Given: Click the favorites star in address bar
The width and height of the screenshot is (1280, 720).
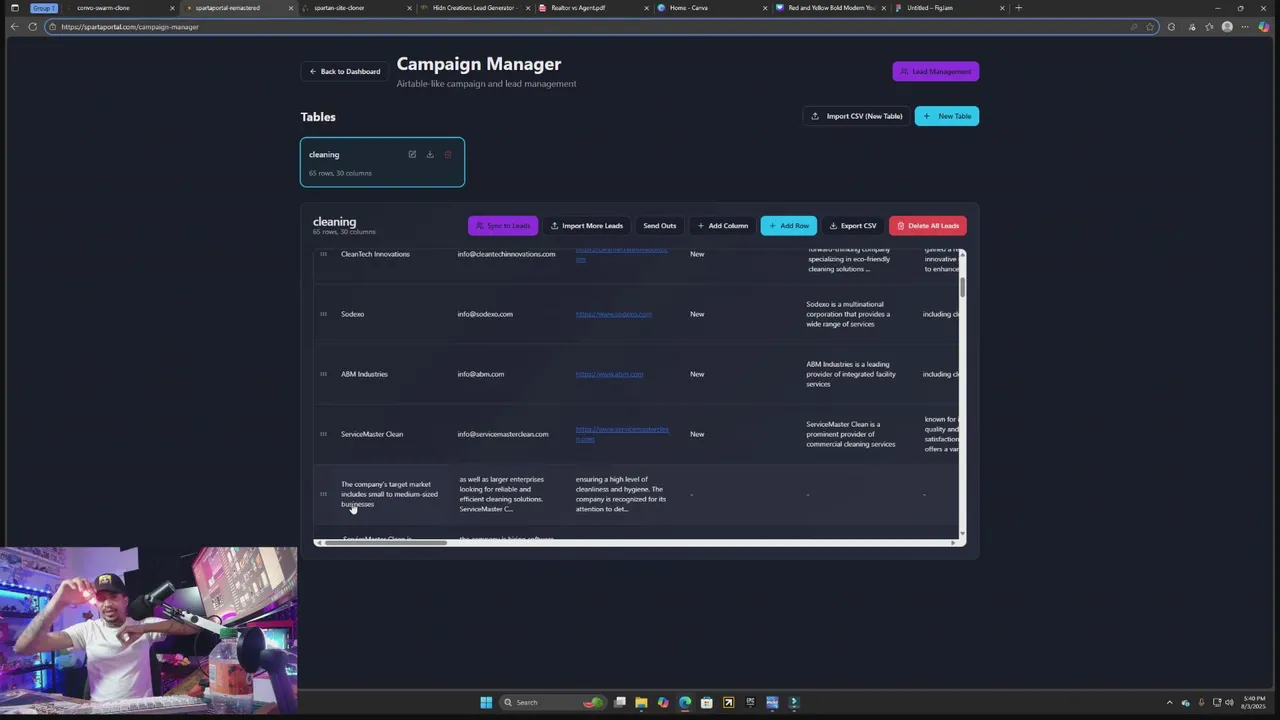Looking at the screenshot, I should point(1150,27).
